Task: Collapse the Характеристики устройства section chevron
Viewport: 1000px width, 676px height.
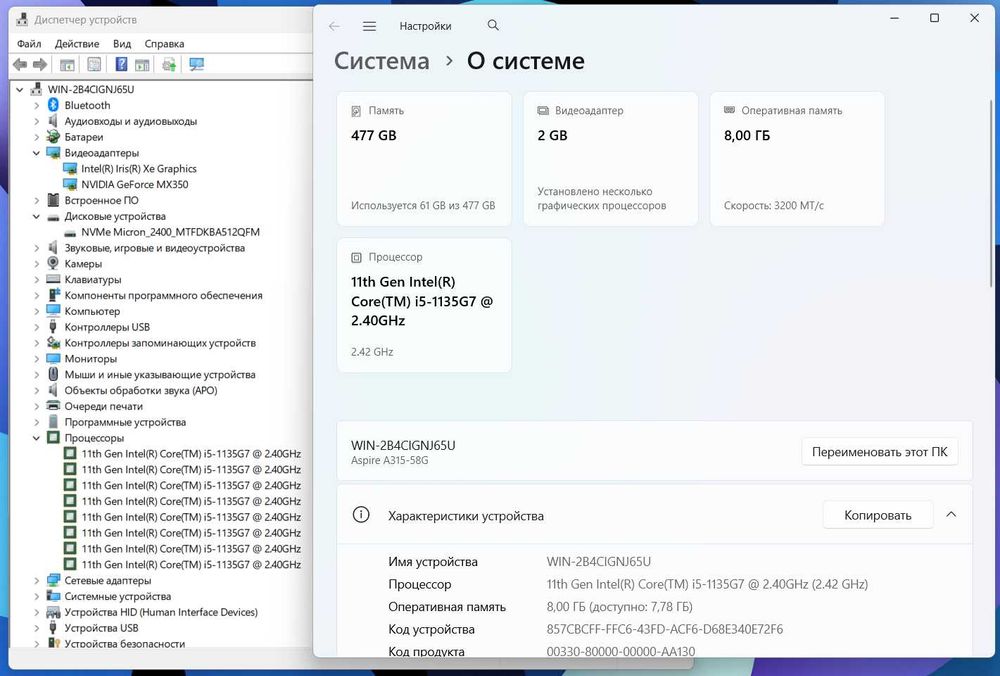Action: tap(951, 515)
